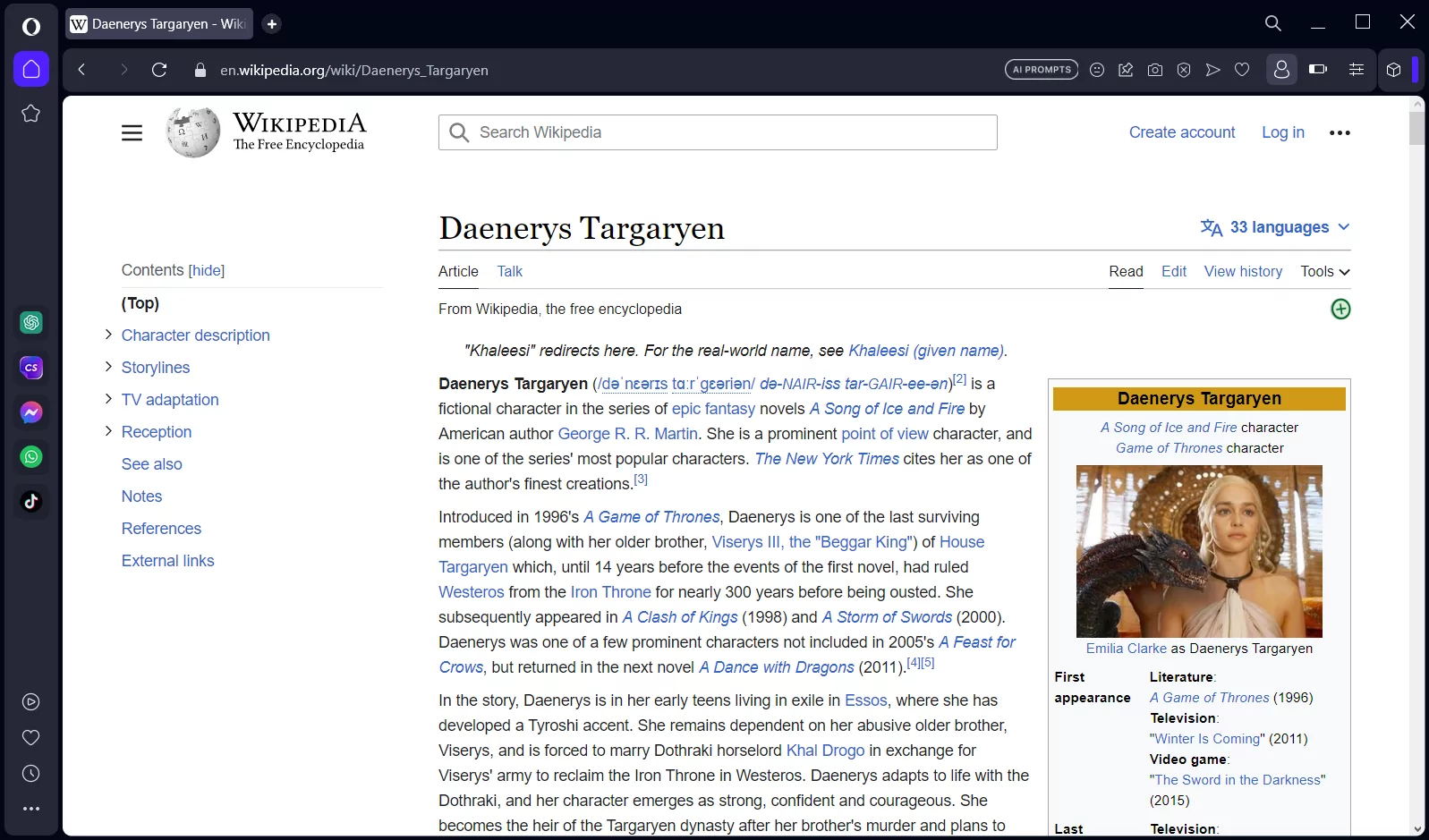Image resolution: width=1429 pixels, height=840 pixels.
Task: Open Wikipedia main menu hamburger
Action: coord(132,133)
